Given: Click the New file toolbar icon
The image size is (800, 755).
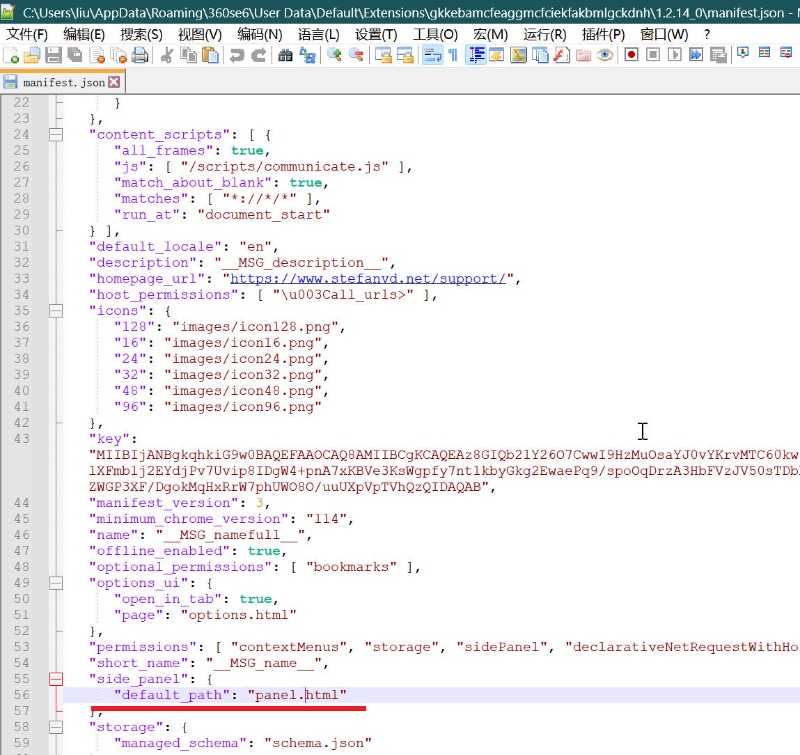Looking at the screenshot, I should point(11,56).
